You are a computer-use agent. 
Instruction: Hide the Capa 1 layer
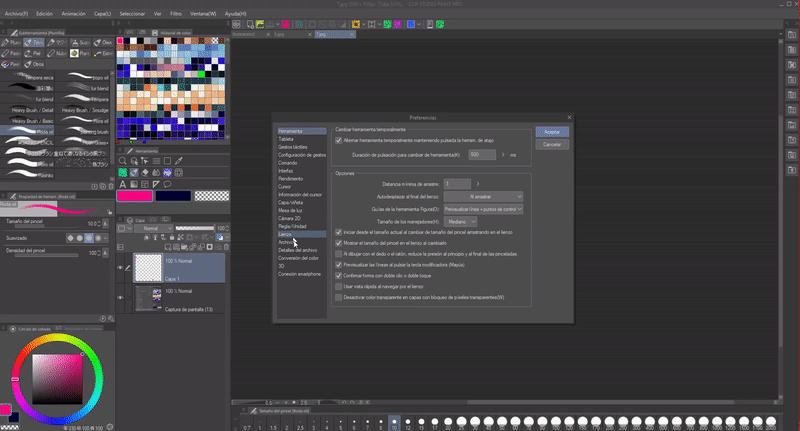(121, 267)
